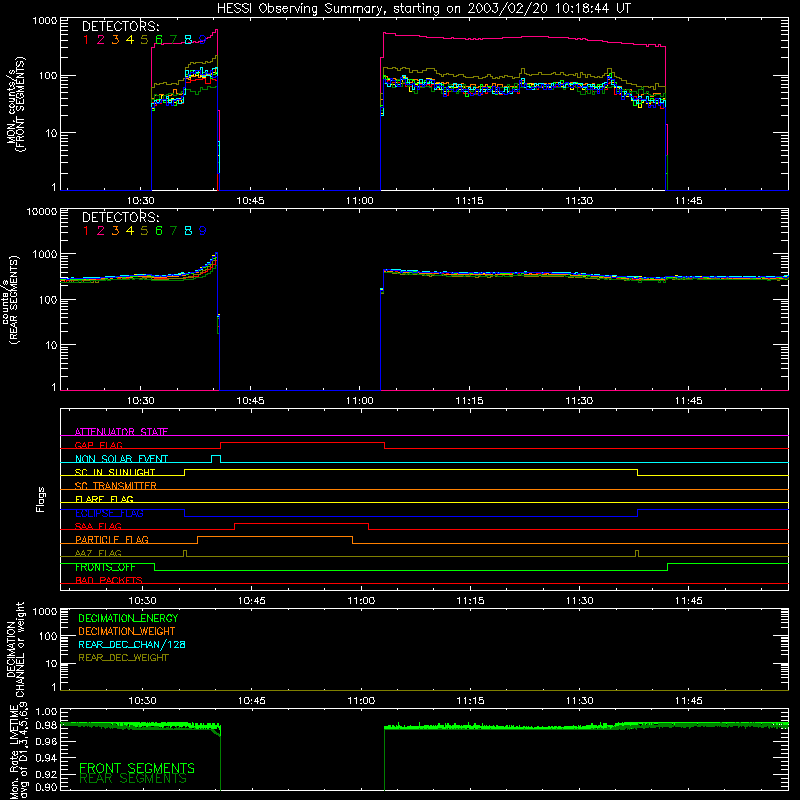Click the ECLIPSE_FLAG label

pyautogui.click(x=109, y=513)
